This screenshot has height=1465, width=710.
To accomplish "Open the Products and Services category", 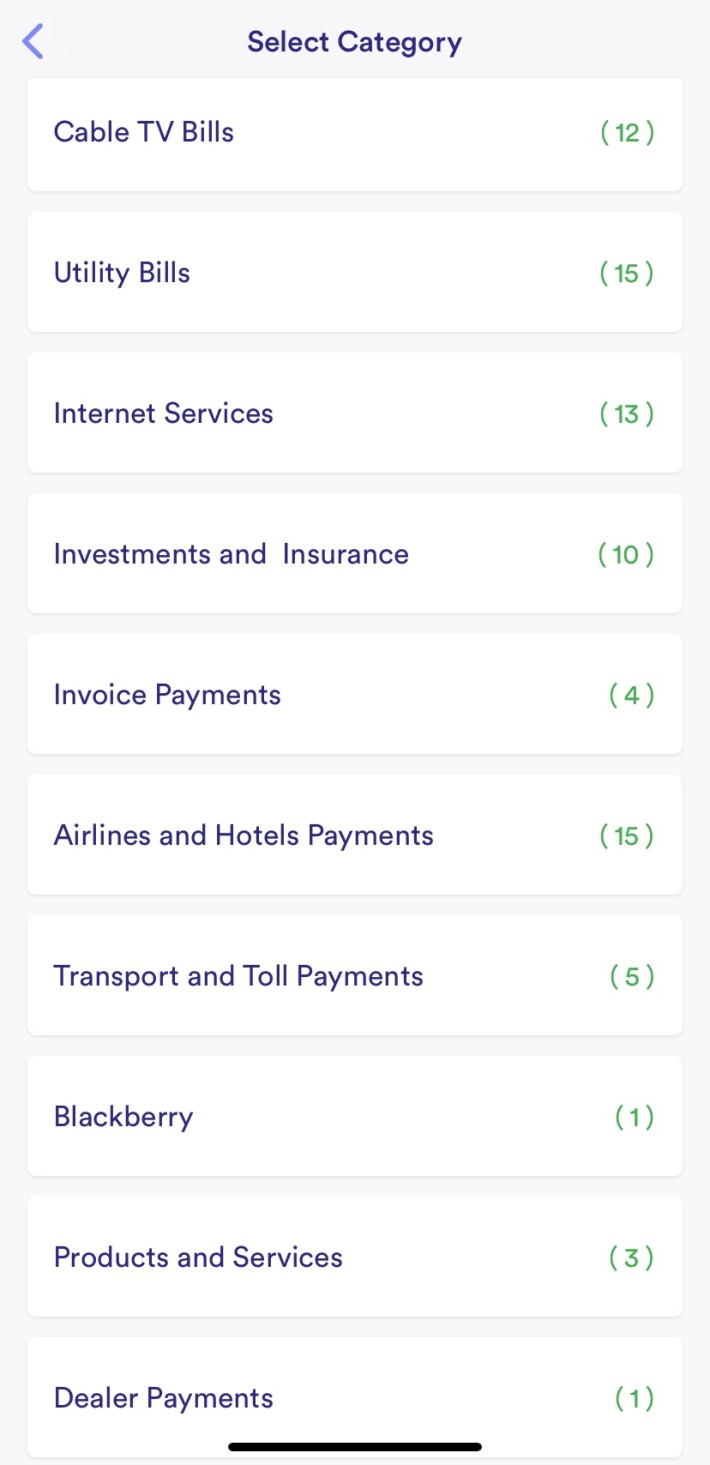I will [x=198, y=1257].
